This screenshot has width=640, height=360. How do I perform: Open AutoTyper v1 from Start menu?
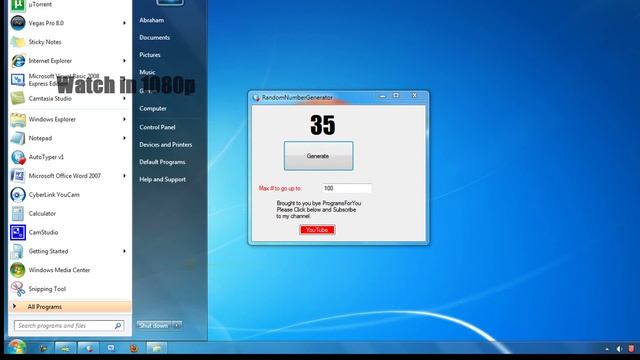pos(69,157)
